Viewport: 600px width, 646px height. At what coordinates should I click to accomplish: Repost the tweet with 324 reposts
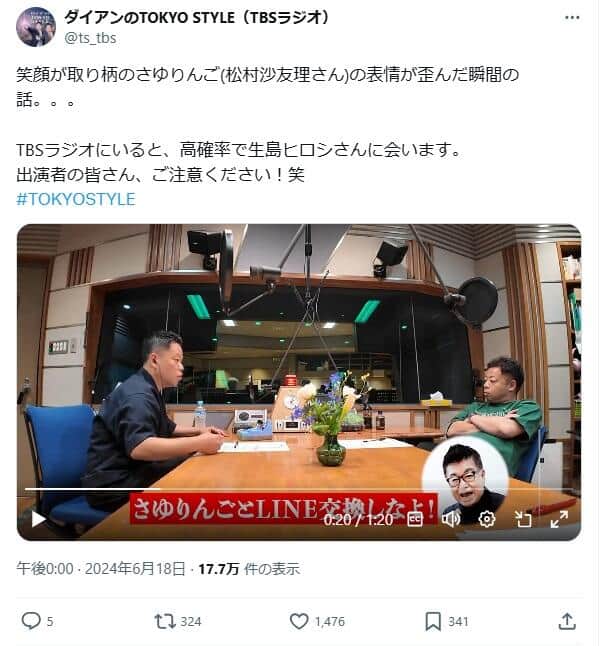point(165,621)
